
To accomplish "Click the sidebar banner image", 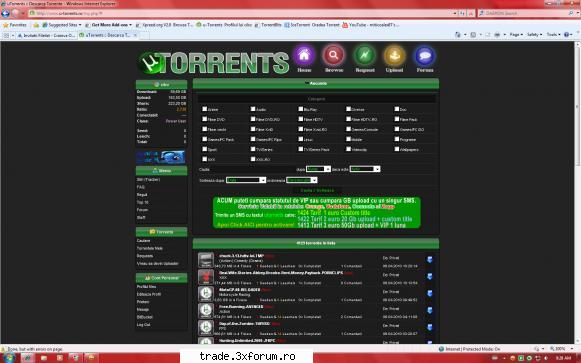I will [161, 157].
